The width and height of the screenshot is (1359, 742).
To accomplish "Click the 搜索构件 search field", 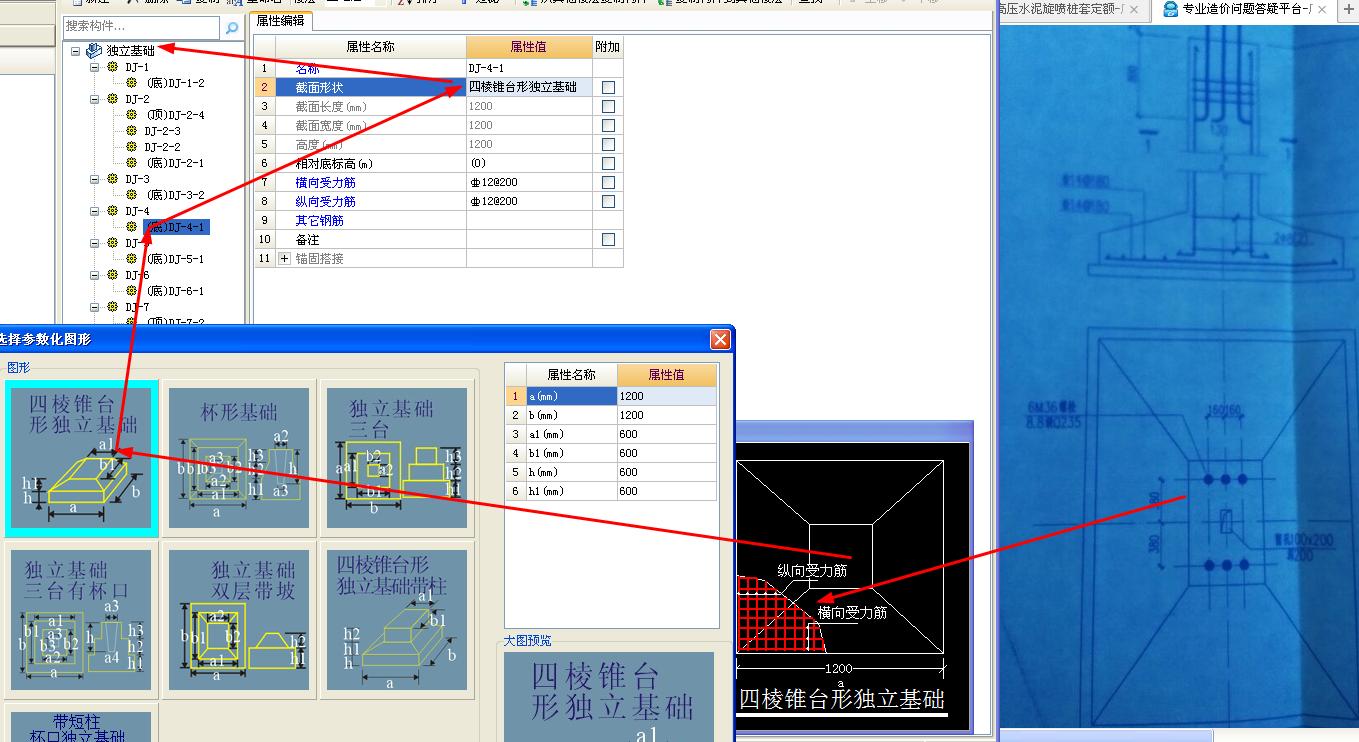I will pos(142,26).
